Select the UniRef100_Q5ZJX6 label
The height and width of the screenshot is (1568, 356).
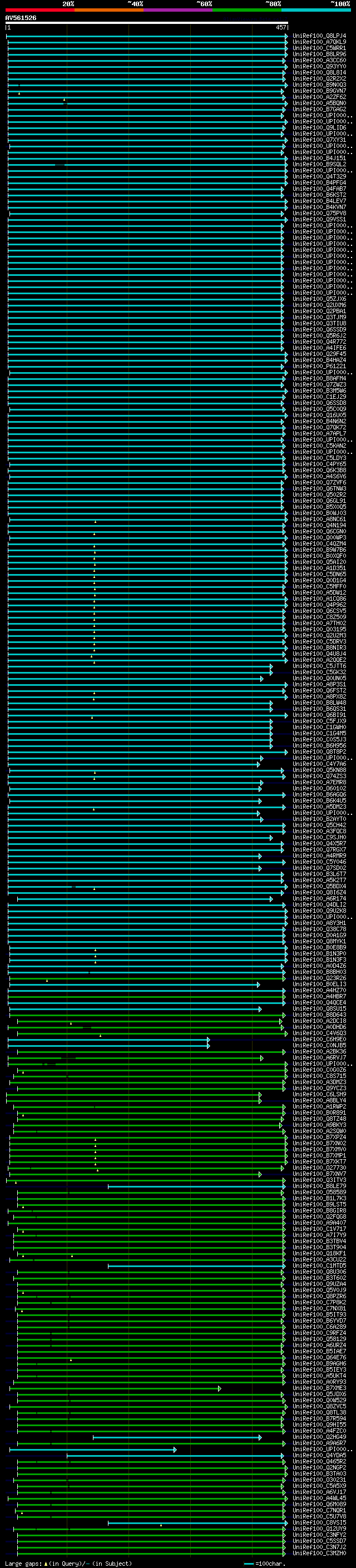319,299
